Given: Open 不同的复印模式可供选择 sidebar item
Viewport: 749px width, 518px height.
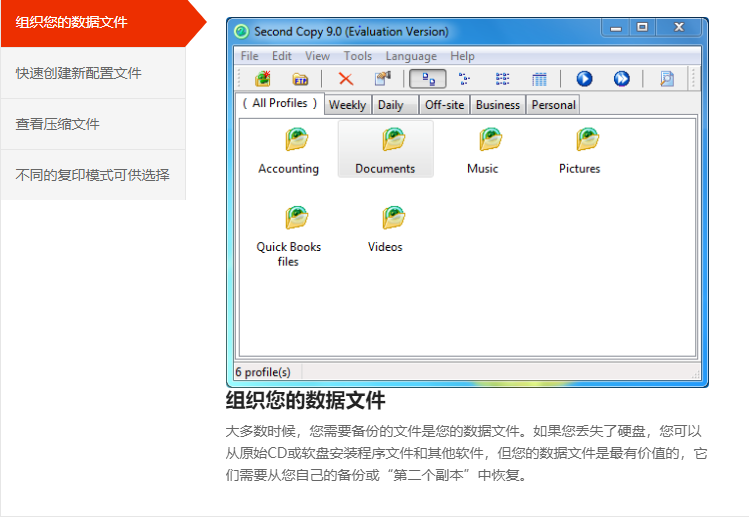Looking at the screenshot, I should (x=93, y=175).
